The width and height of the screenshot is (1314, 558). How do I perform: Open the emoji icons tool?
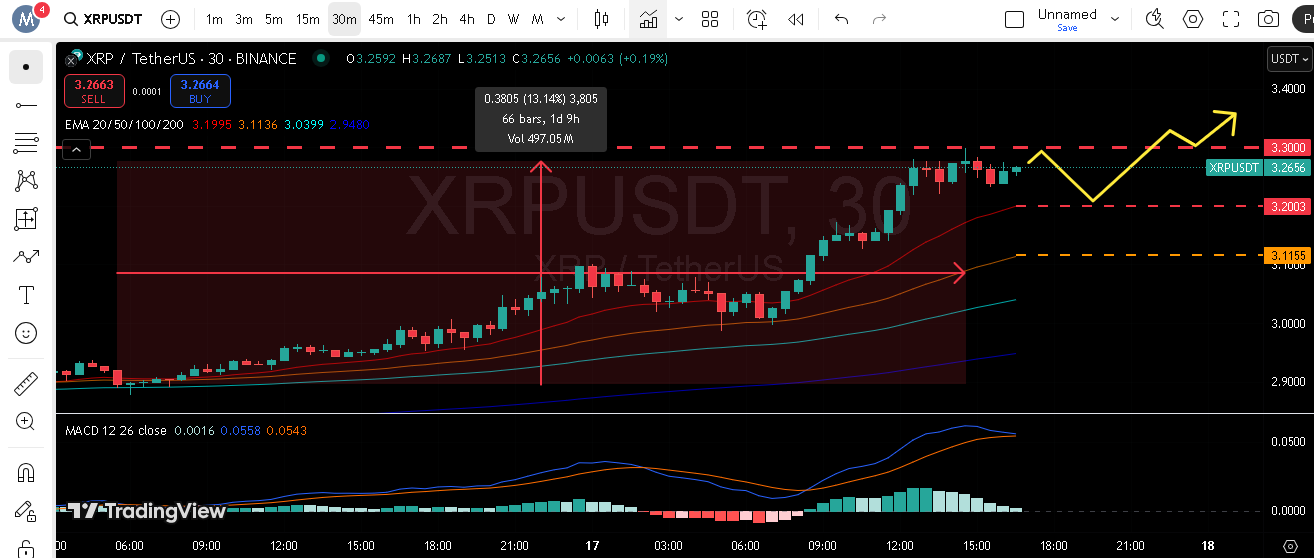pyautogui.click(x=26, y=333)
